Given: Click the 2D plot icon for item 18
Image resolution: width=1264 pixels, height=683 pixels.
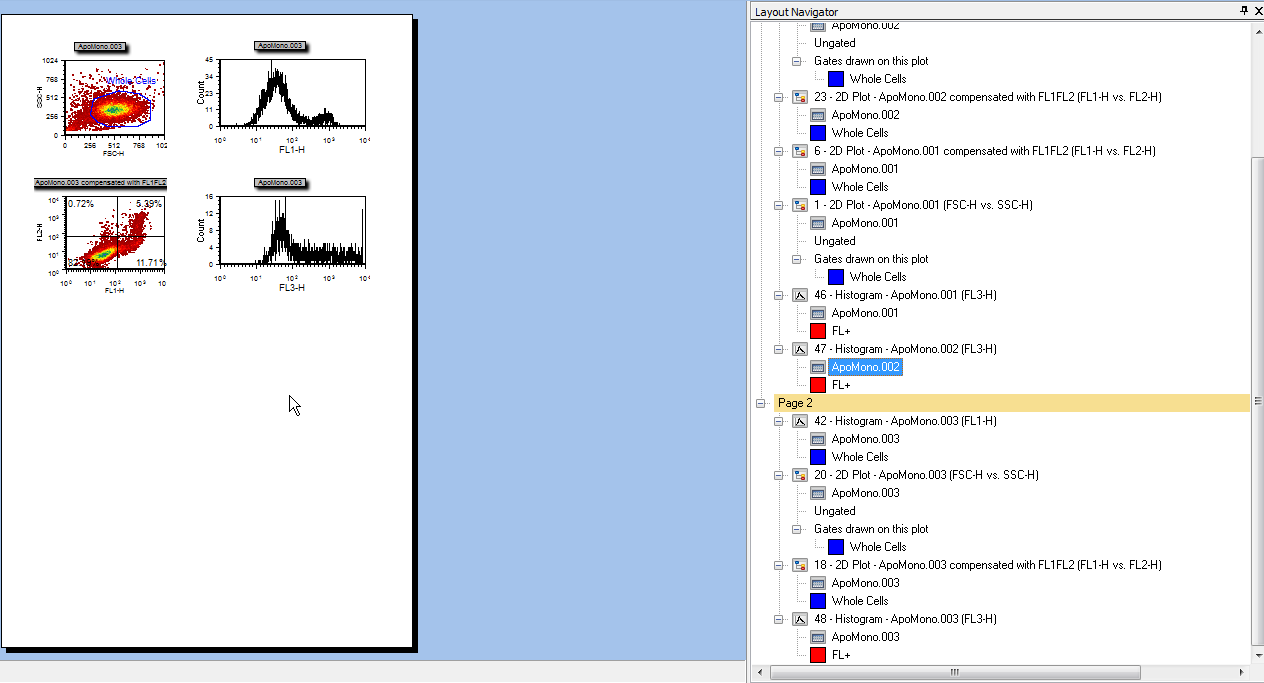Looking at the screenshot, I should [799, 565].
